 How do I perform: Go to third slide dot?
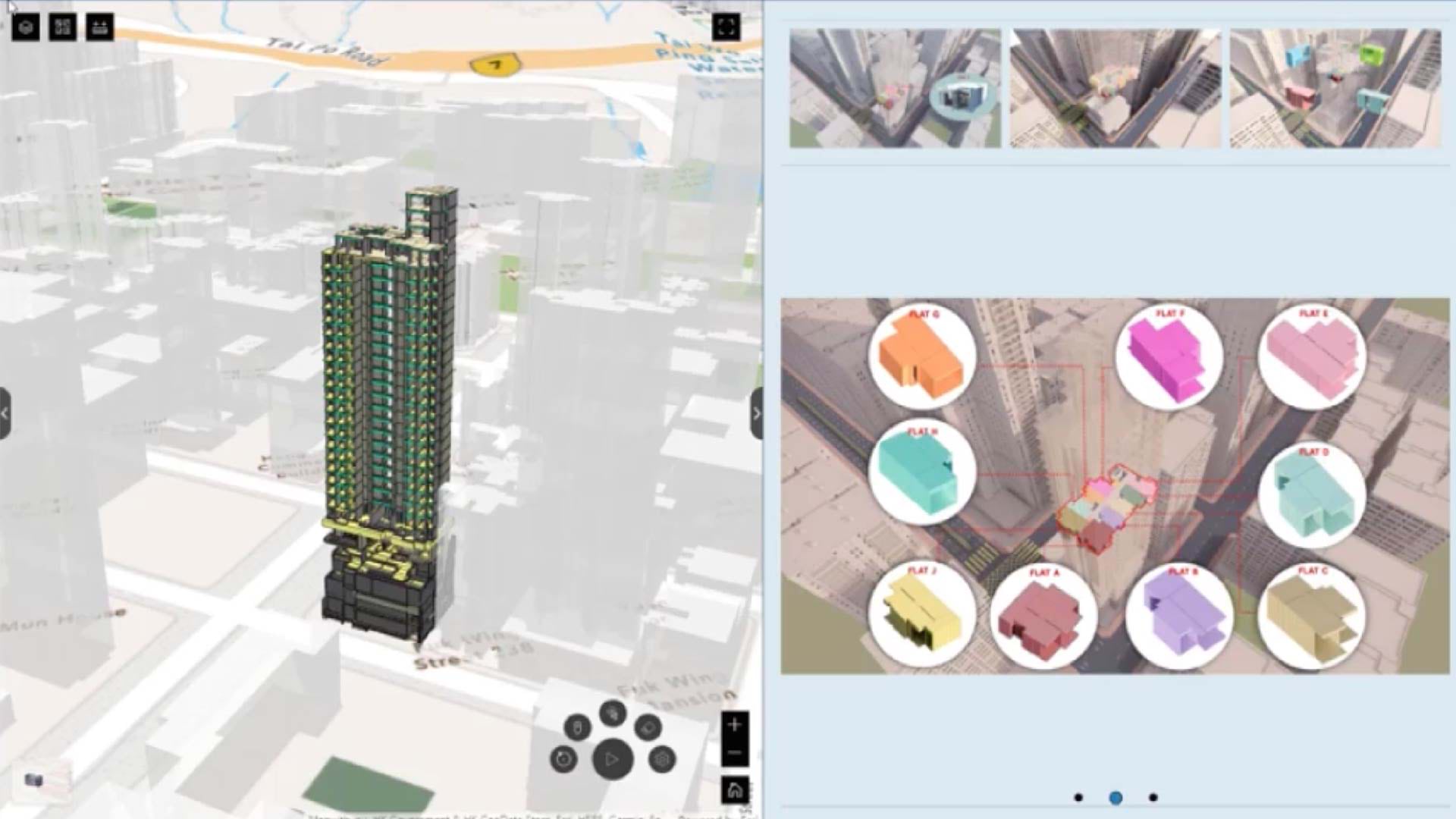pyautogui.click(x=1153, y=797)
